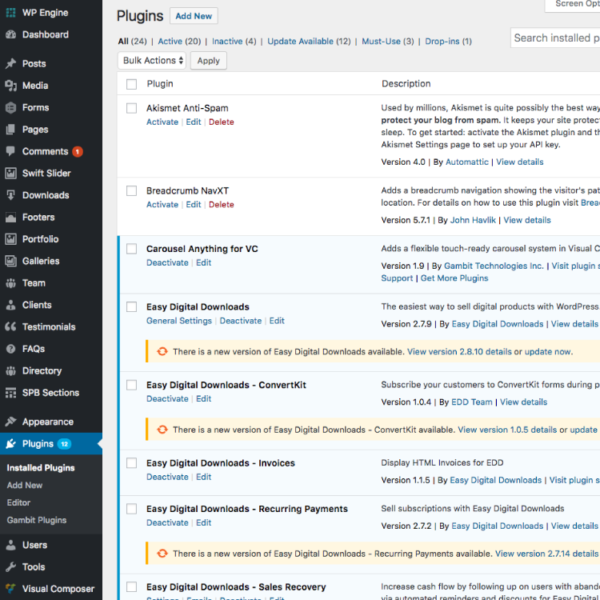Click the Pages icon in sidebar
This screenshot has width=600, height=600.
pyautogui.click(x=11, y=129)
